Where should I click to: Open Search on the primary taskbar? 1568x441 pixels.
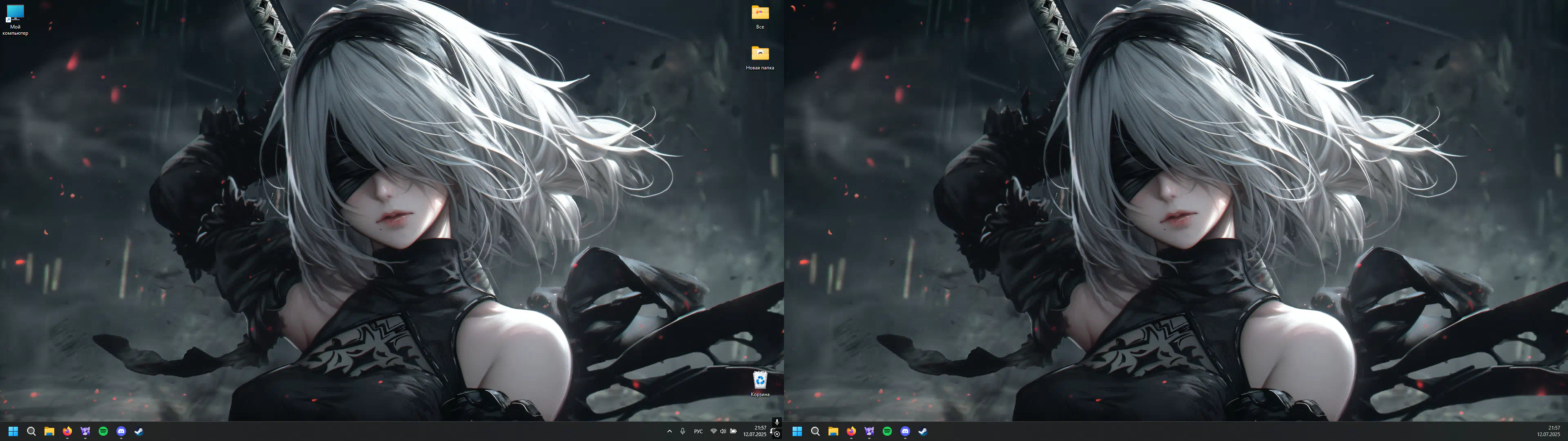point(32,431)
